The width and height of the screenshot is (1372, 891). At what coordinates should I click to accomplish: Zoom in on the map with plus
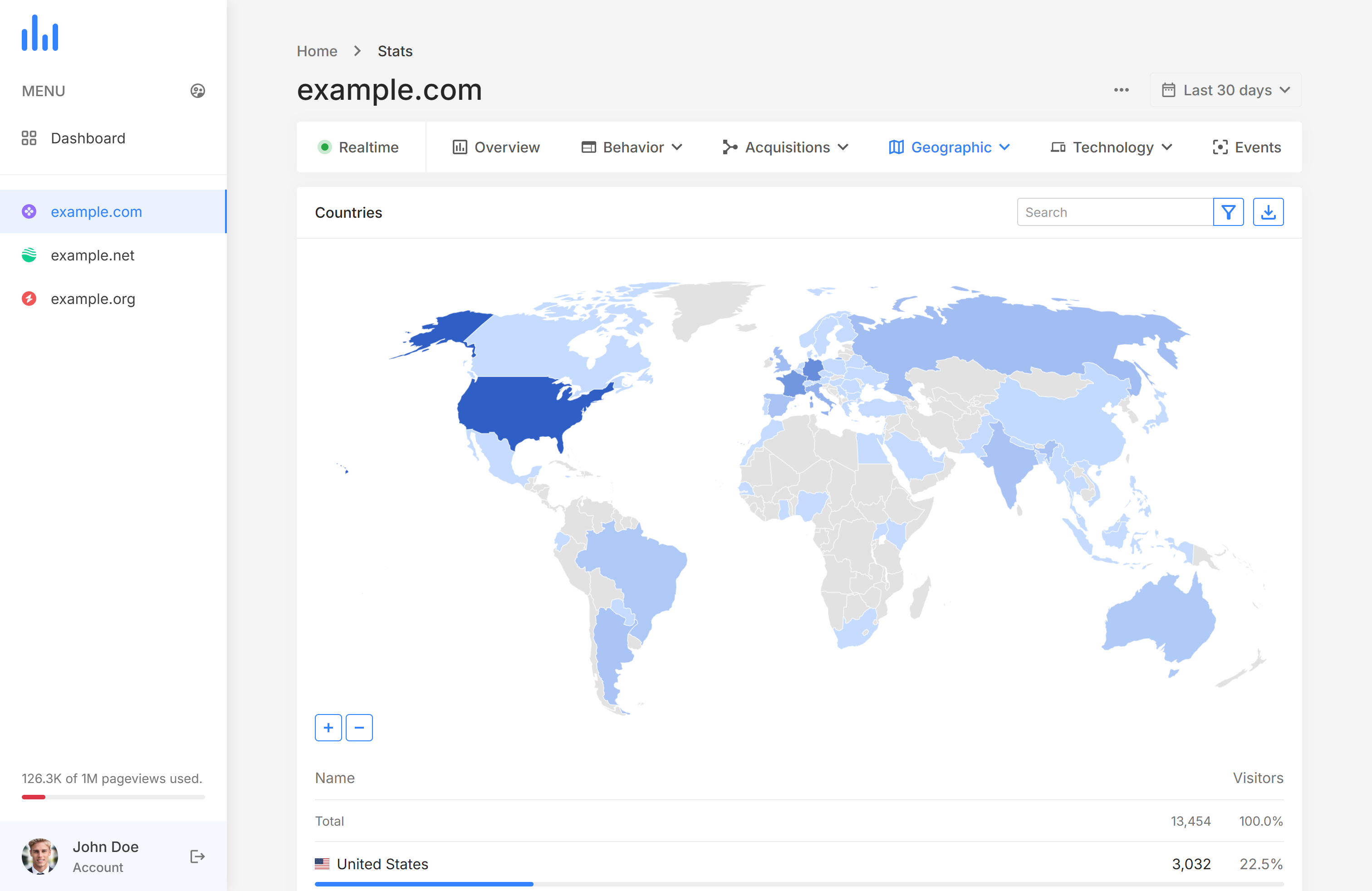point(328,727)
